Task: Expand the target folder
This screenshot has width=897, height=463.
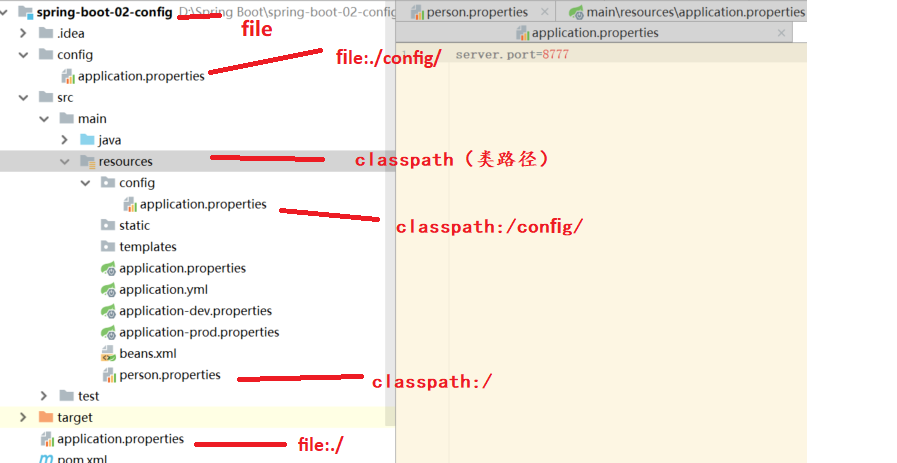Action: [23, 417]
